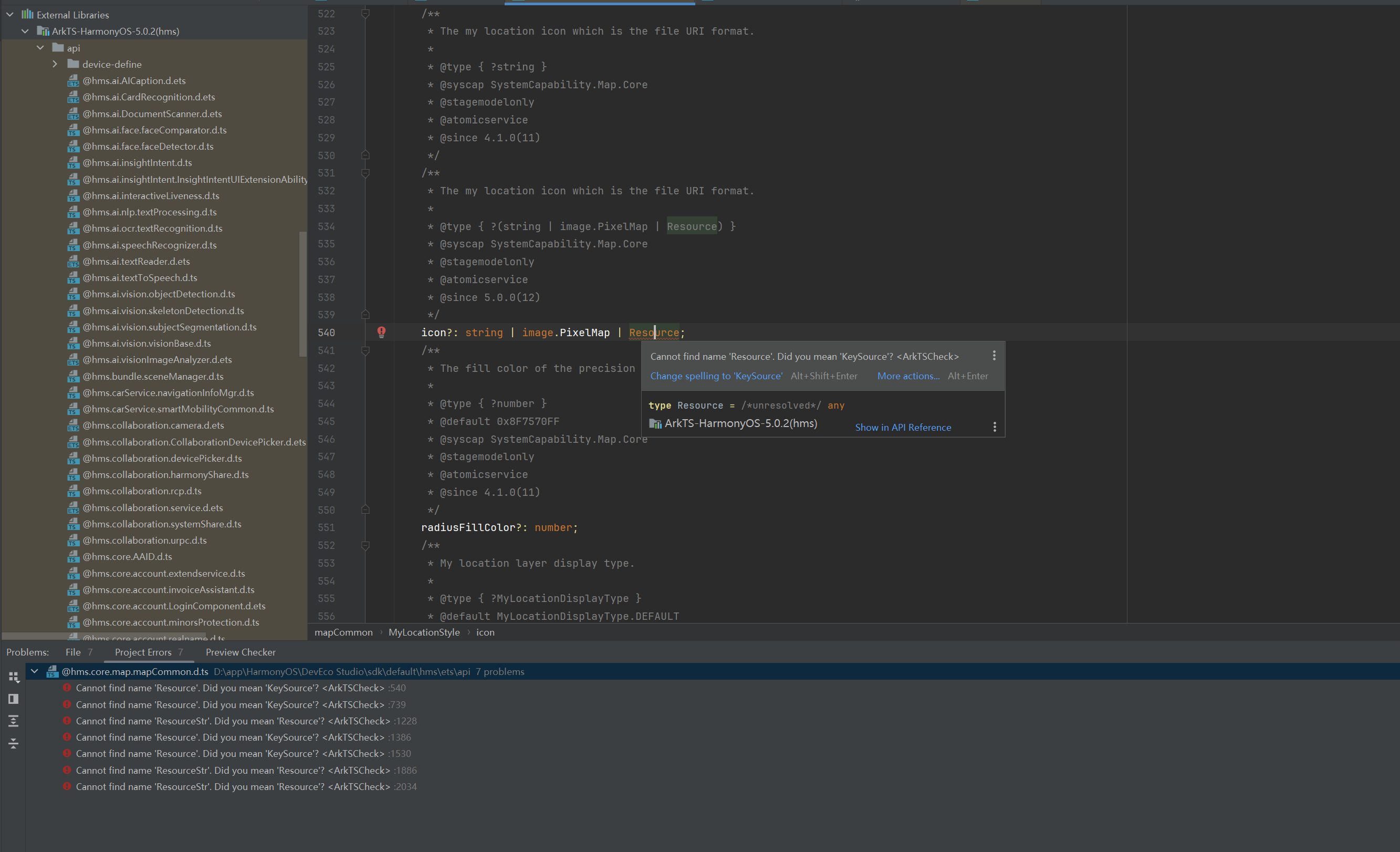Click the fold marker beside line 531
1400x852 pixels.
pos(365,173)
